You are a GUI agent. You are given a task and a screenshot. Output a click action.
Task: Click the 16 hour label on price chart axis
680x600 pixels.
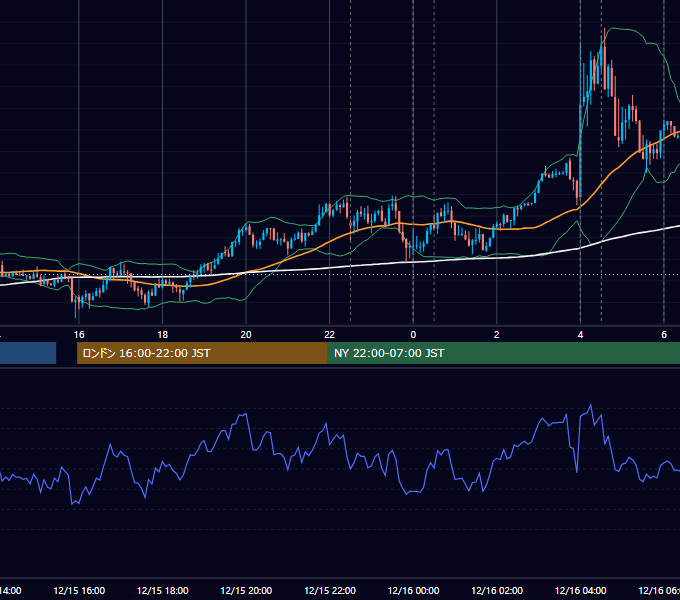pos(79,334)
